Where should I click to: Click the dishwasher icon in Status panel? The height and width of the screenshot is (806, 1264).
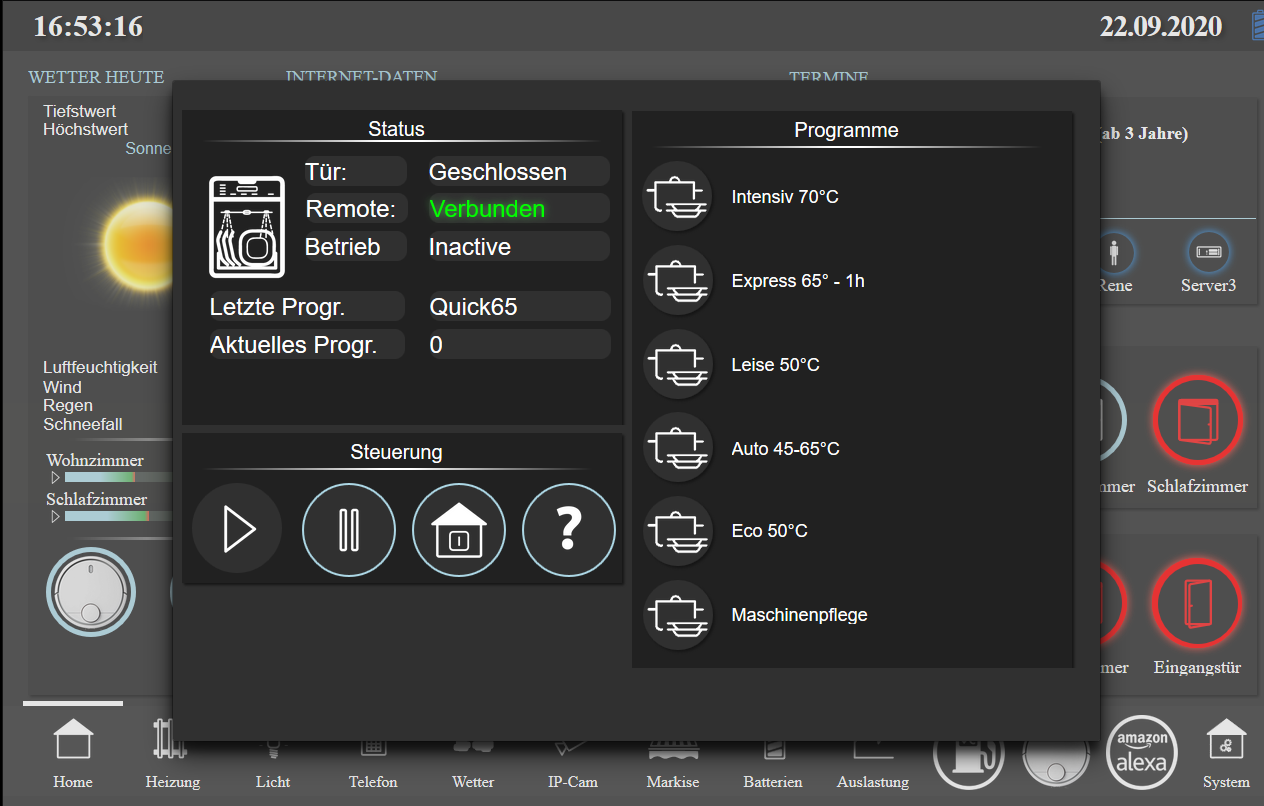[247, 227]
